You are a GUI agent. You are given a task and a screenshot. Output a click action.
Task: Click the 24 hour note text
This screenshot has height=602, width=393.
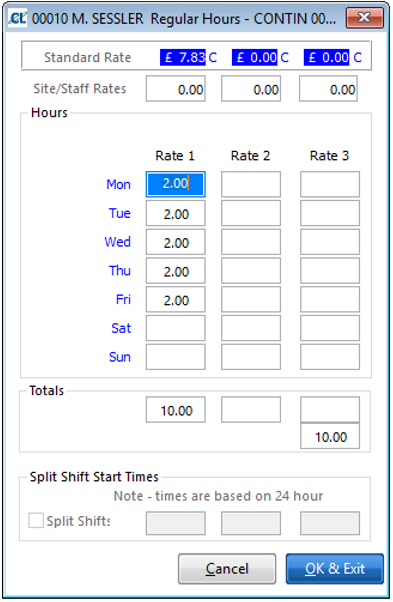(218, 496)
